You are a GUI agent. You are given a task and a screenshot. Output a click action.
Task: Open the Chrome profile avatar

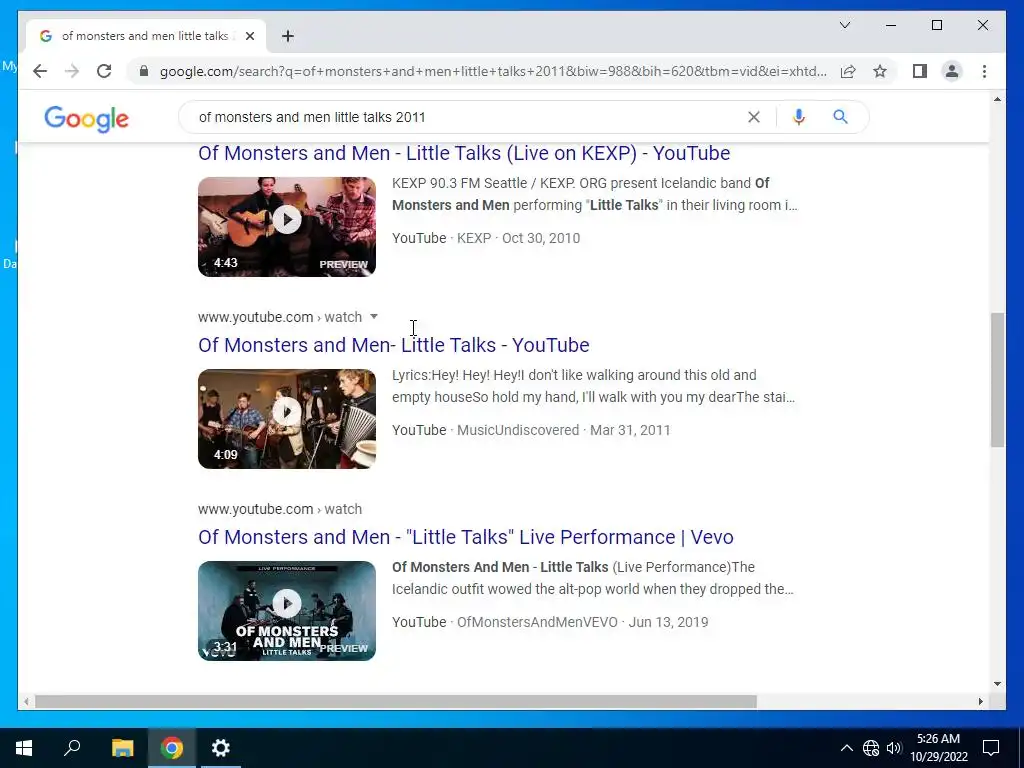coord(952,71)
